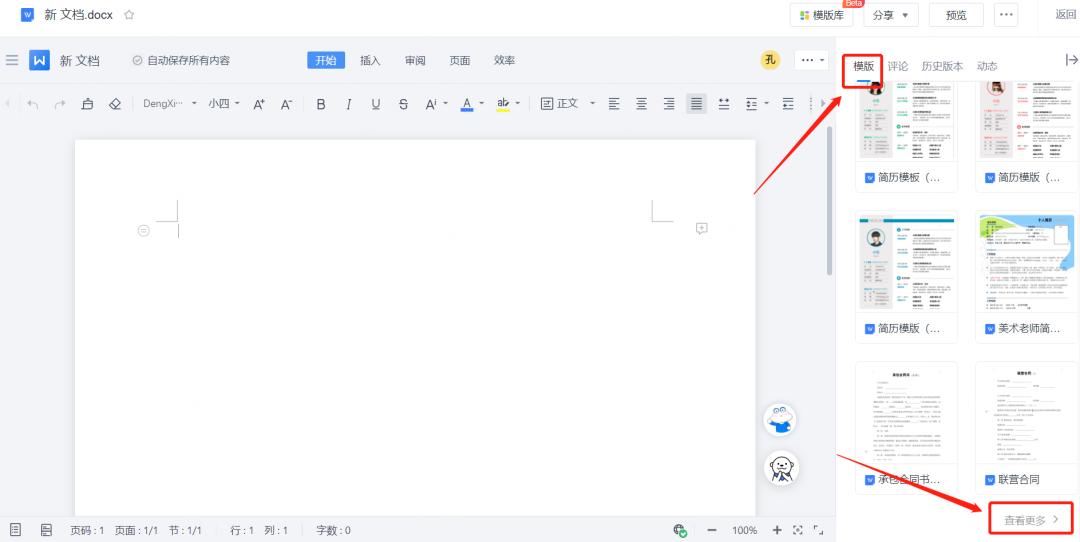
Task: Switch to the 评论 panel tab
Action: (x=897, y=66)
